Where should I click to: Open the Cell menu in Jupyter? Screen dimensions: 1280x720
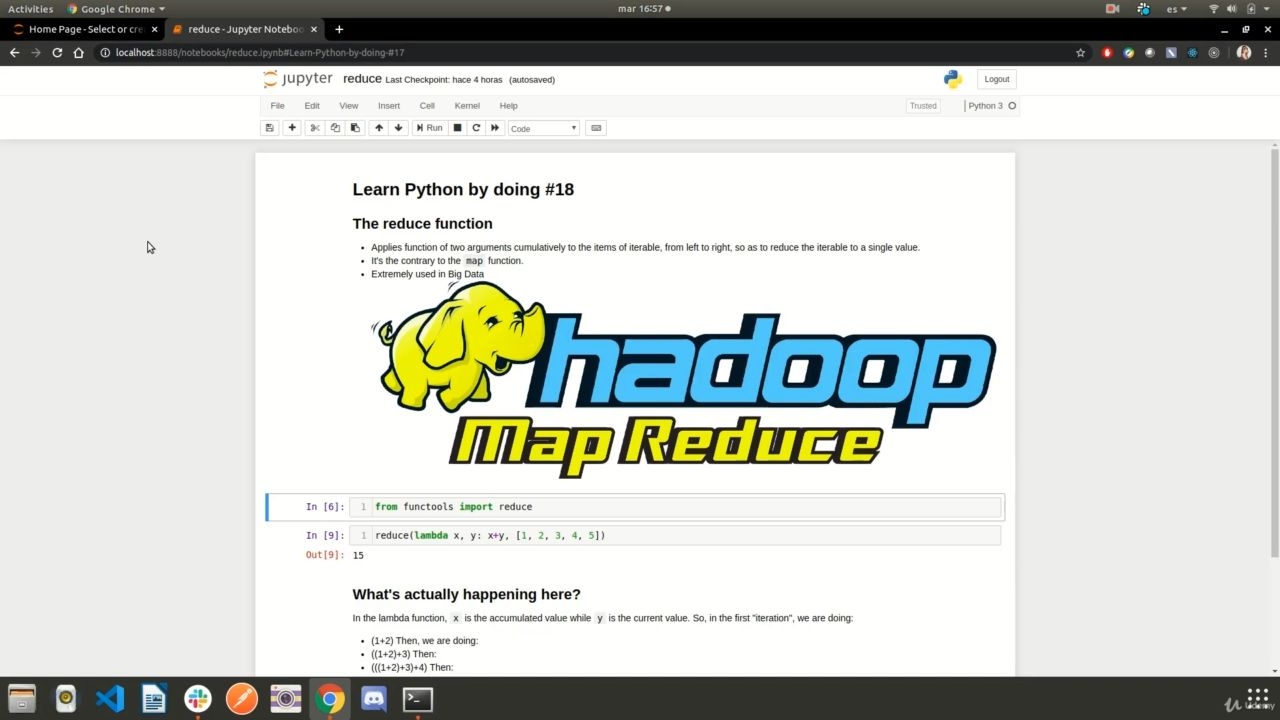pyautogui.click(x=427, y=106)
